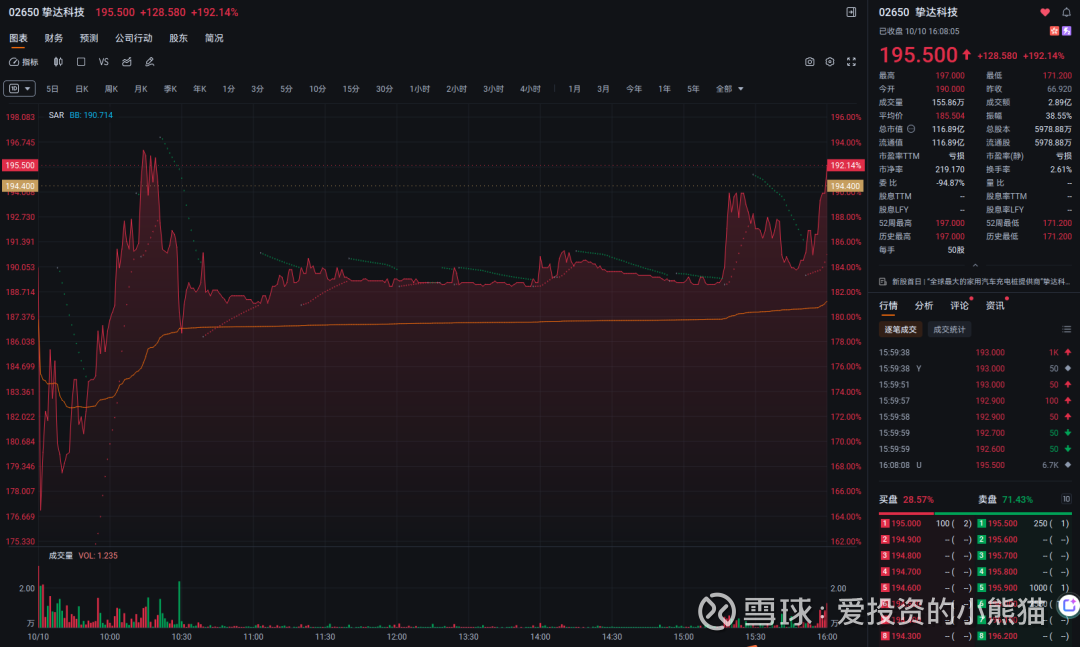Click the chart overlay icon next to VS
Image resolution: width=1080 pixels, height=647 pixels.
127,62
